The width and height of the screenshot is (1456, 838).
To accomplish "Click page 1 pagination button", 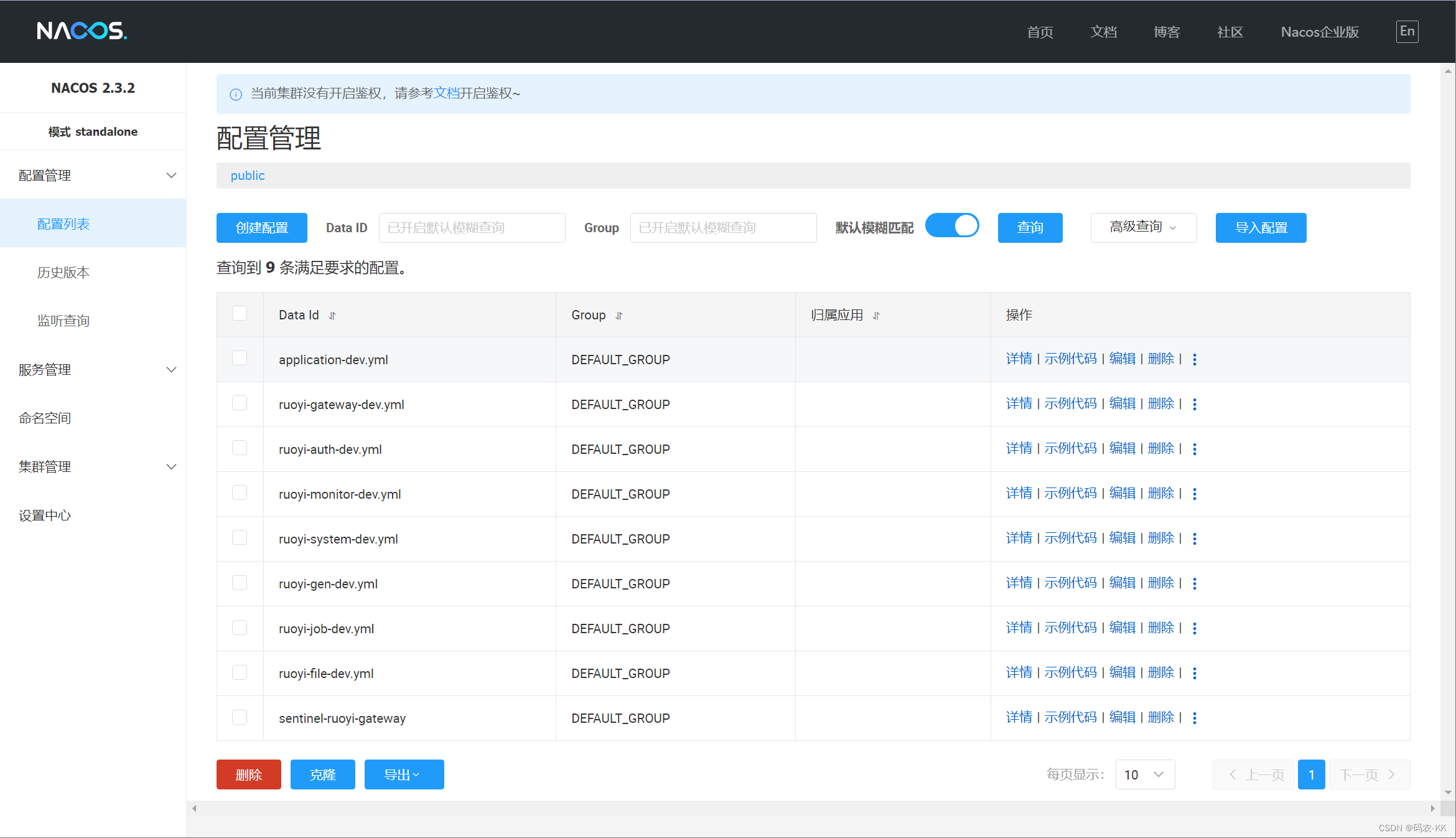I will click(1311, 774).
